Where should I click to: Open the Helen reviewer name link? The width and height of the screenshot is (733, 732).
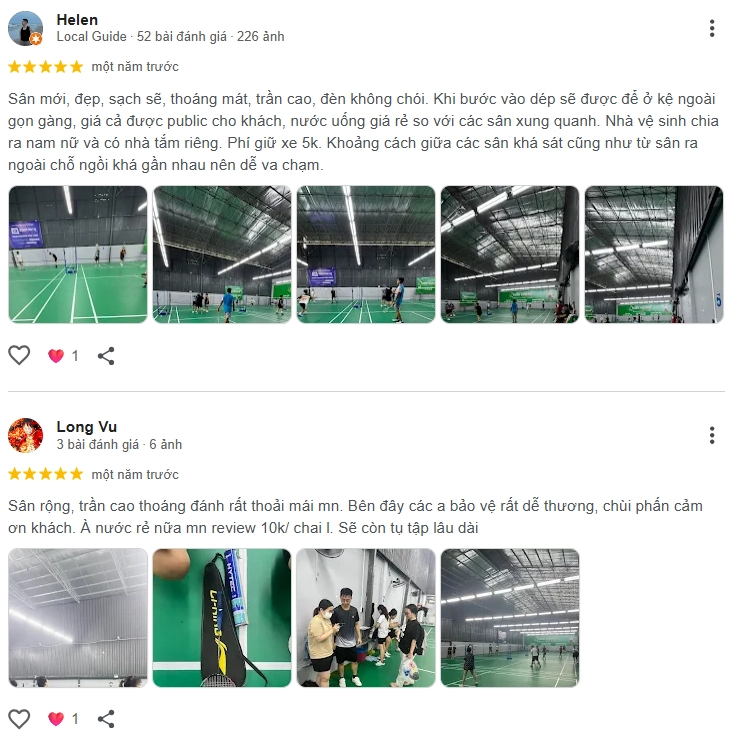[77, 20]
